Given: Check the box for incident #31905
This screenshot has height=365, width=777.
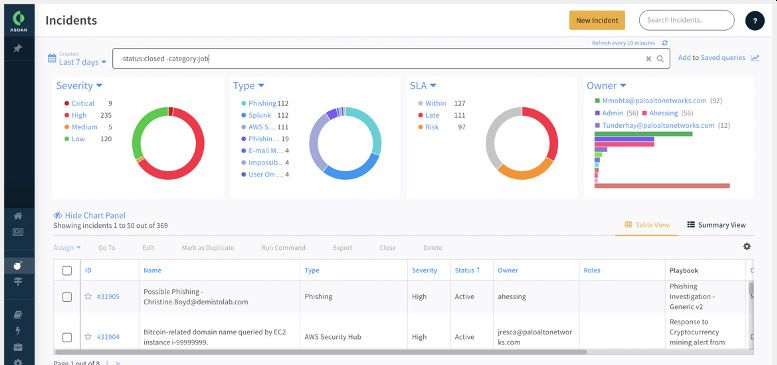Looking at the screenshot, I should pos(67,297).
